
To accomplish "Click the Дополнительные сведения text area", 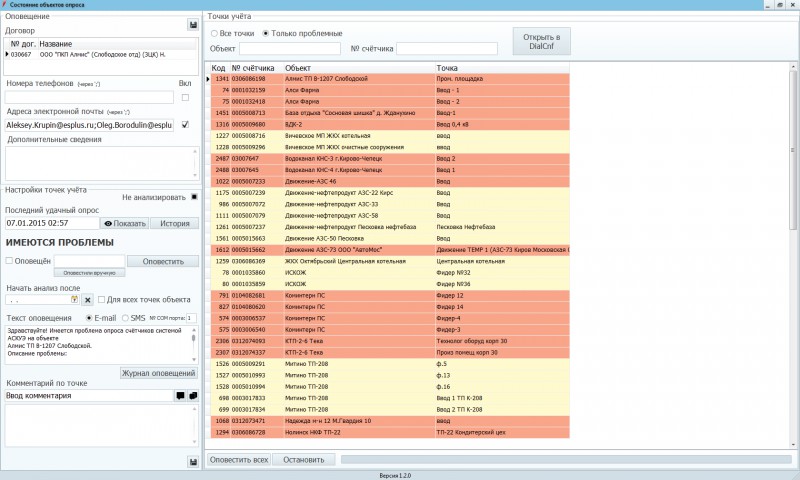I will [102, 163].
